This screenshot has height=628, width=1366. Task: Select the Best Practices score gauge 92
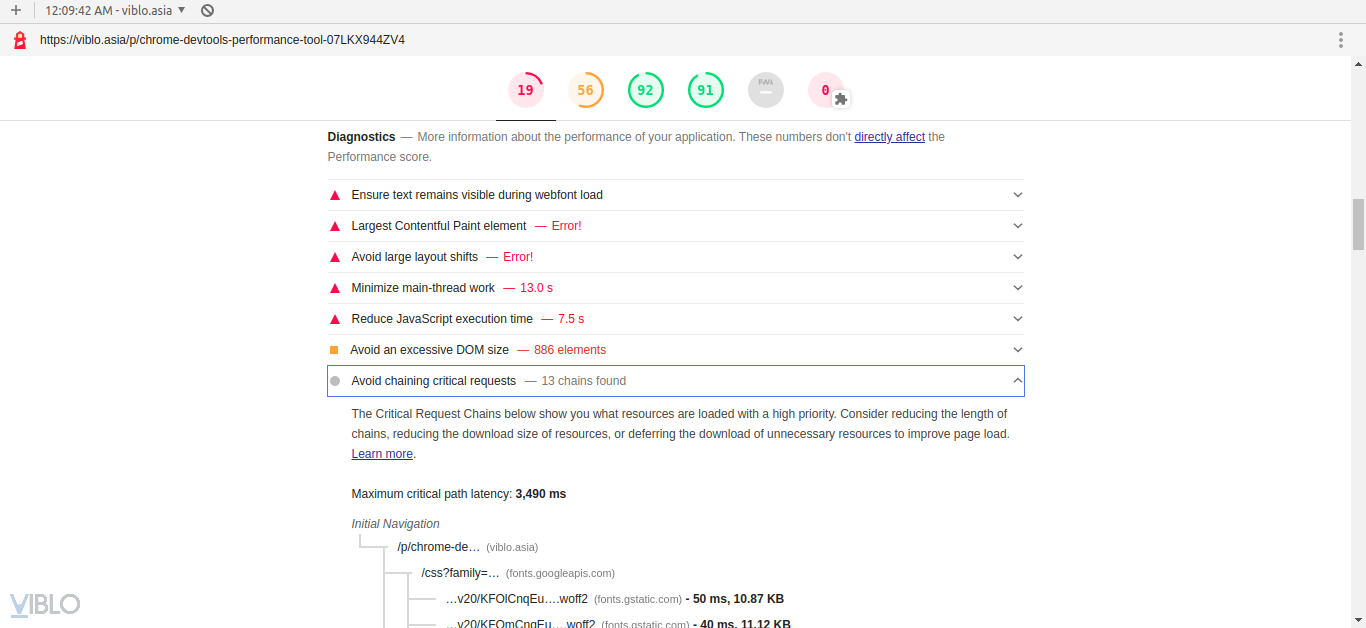(x=645, y=90)
